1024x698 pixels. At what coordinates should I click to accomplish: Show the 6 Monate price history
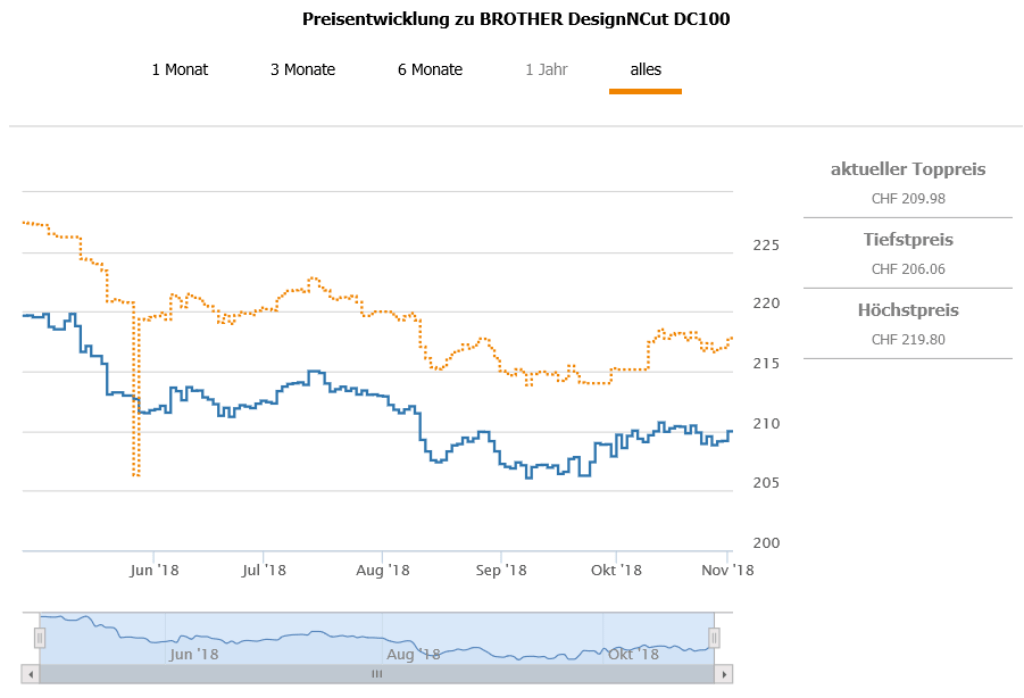430,70
